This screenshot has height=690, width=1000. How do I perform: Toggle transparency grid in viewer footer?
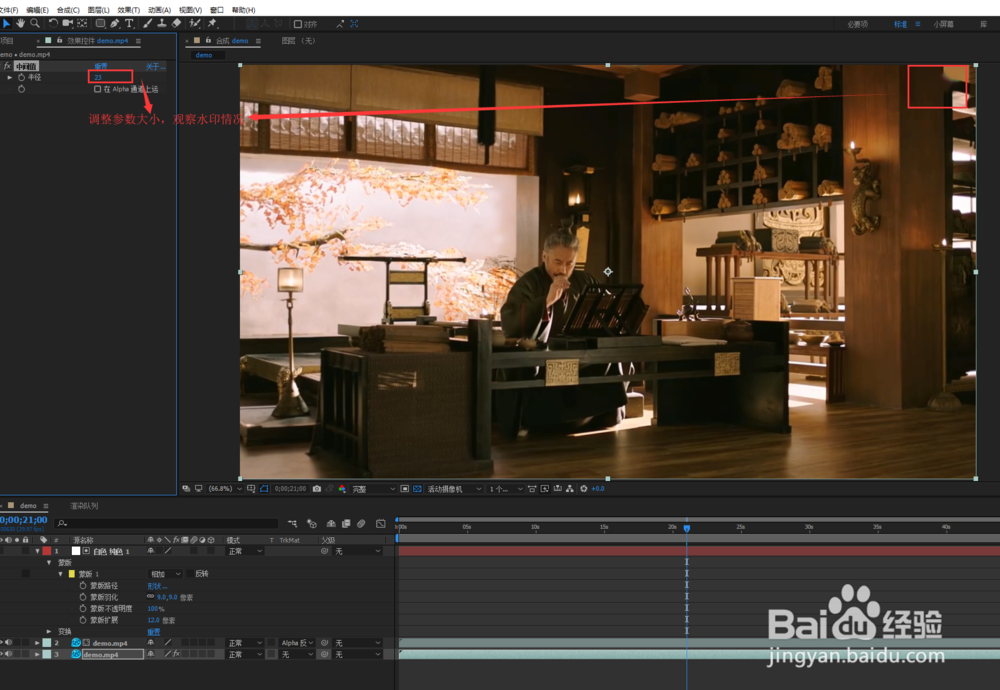[417, 488]
